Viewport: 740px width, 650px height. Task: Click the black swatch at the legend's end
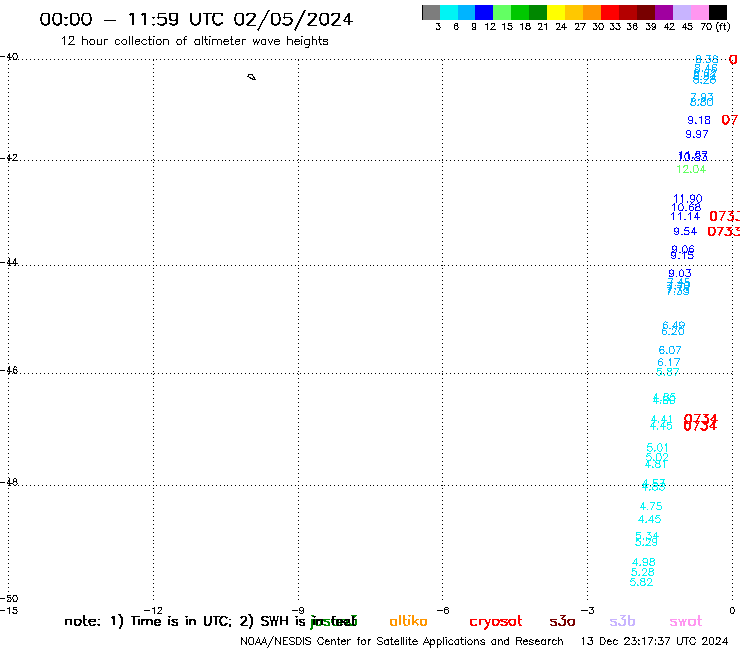(x=718, y=12)
